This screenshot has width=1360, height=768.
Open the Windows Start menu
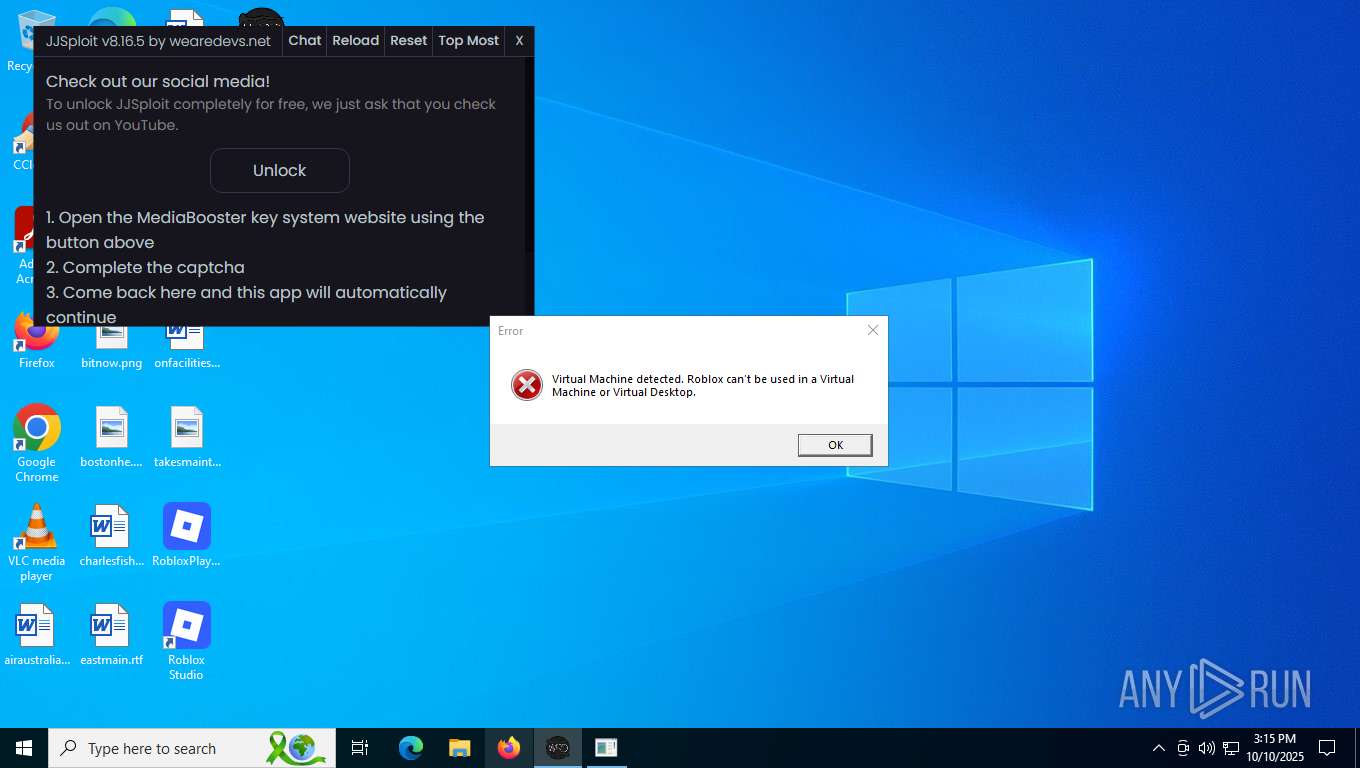[24, 748]
